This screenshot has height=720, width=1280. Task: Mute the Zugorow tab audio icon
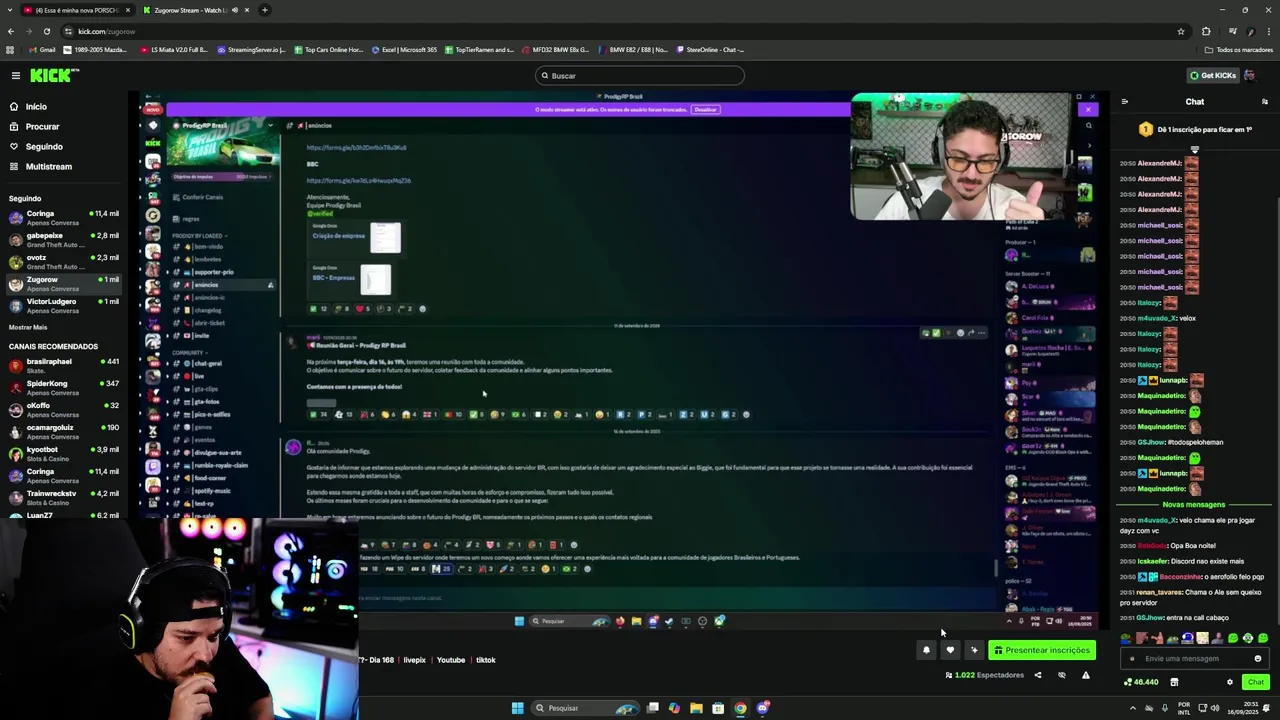235,10
